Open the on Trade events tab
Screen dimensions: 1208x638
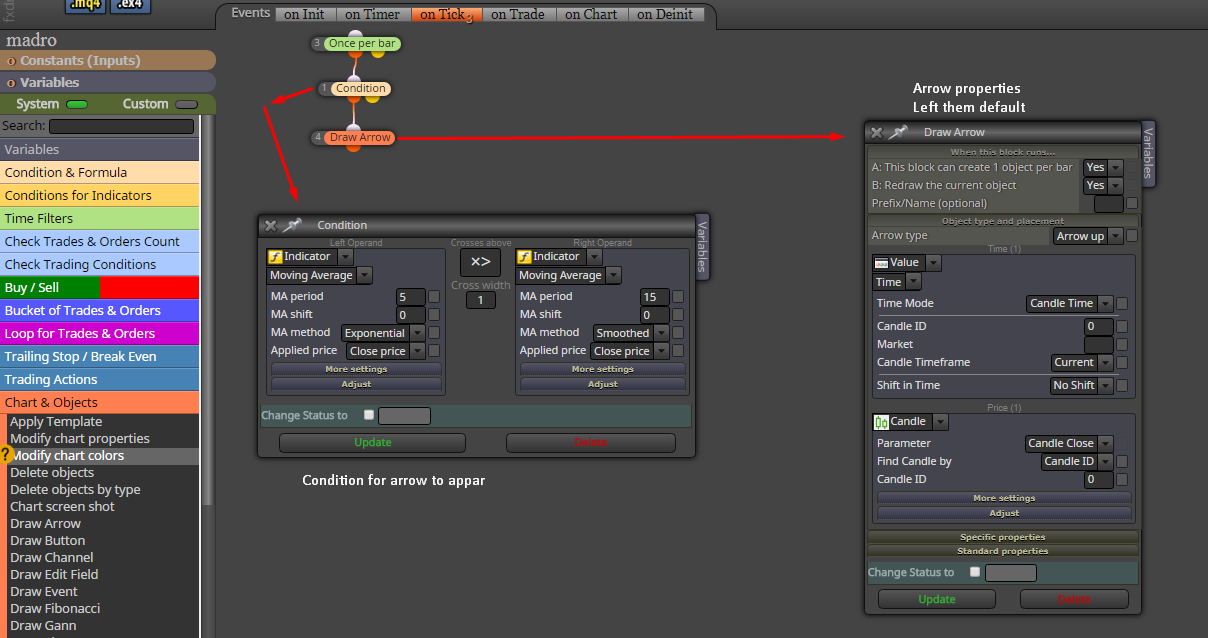[519, 14]
